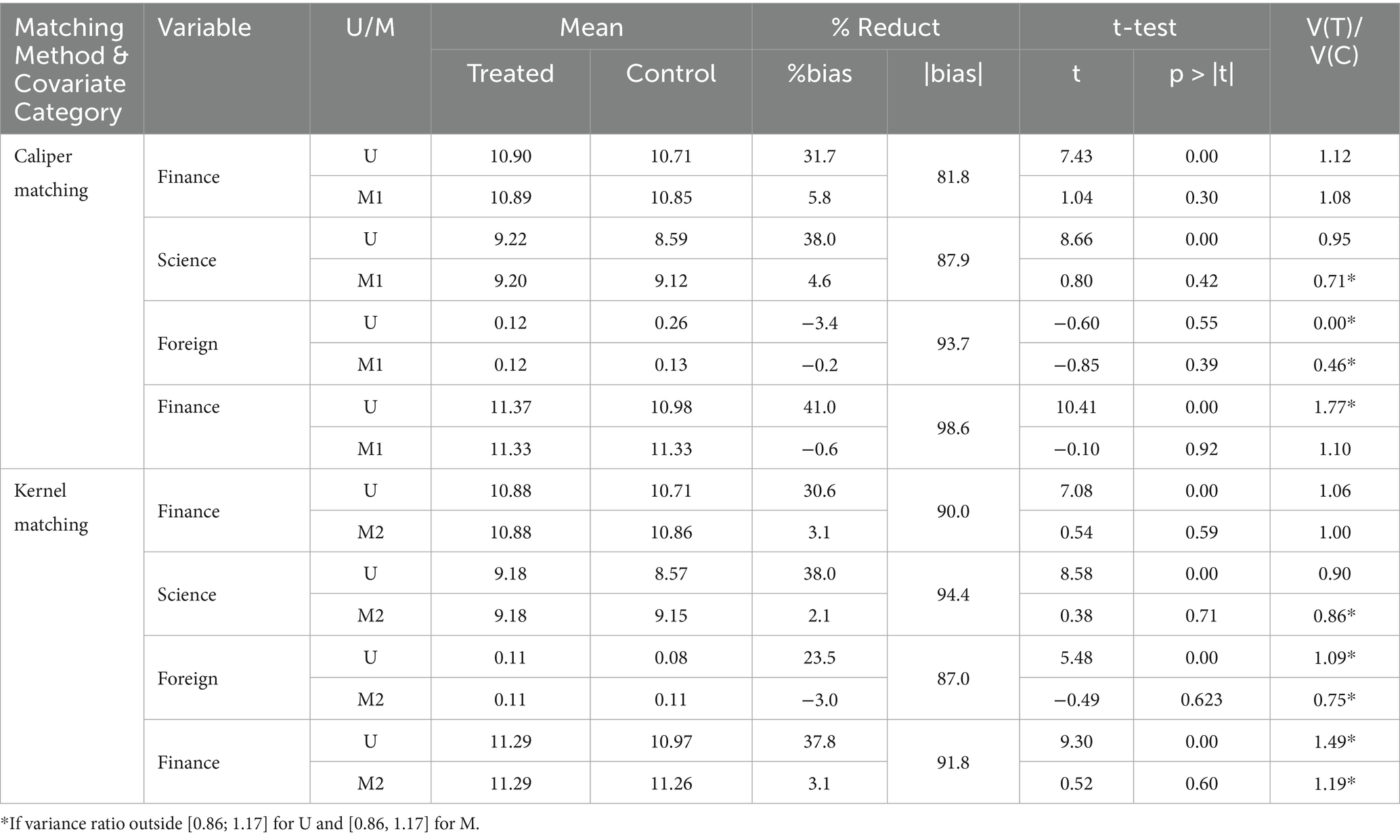
Task: Select the variance ratio cell 1.77*
Action: click(x=1334, y=407)
